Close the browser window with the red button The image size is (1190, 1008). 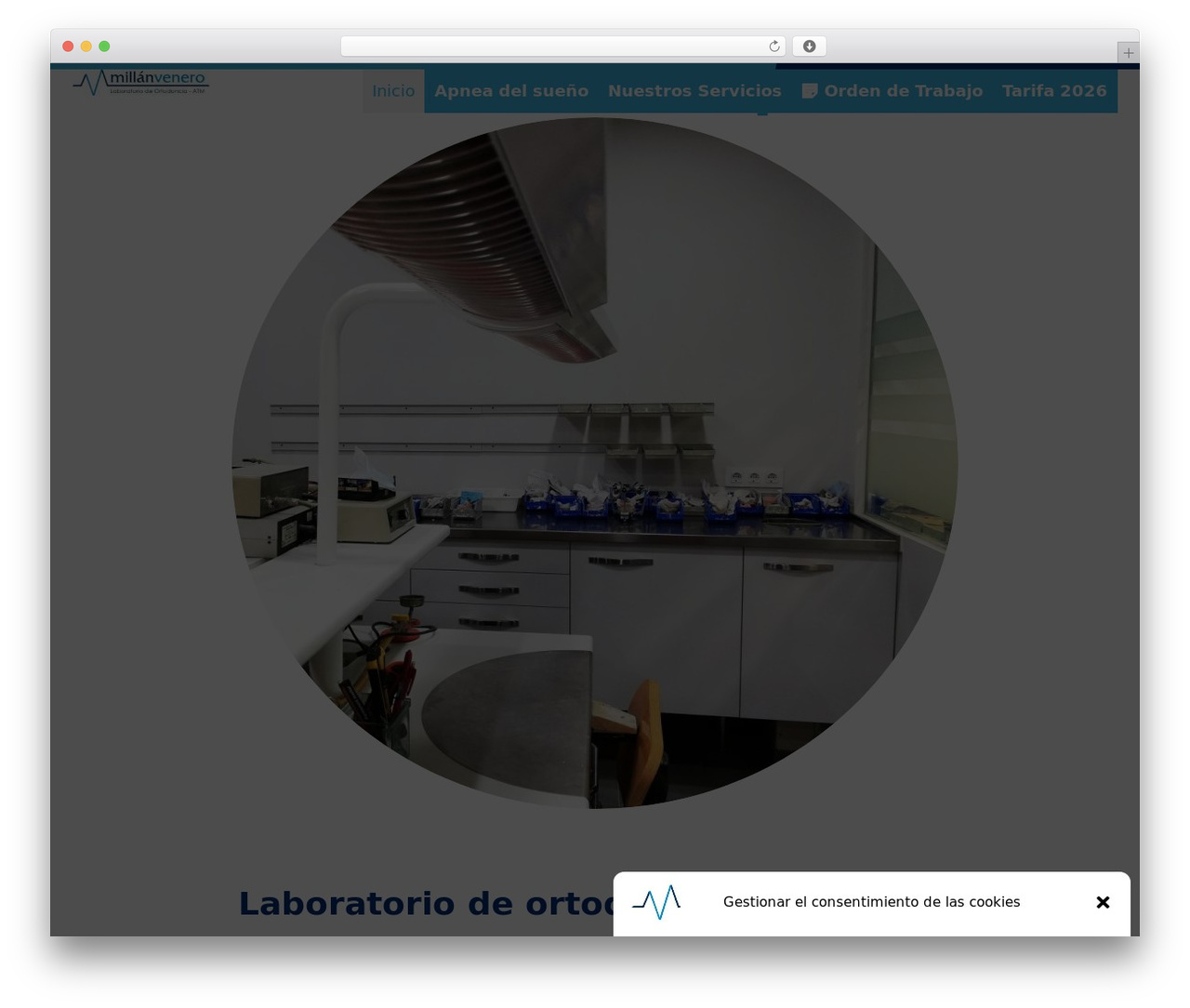click(68, 46)
